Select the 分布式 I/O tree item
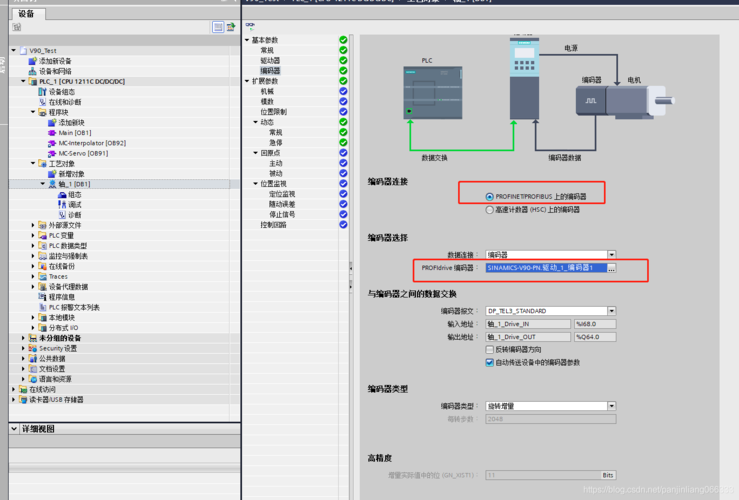This screenshot has width=739, height=500. tap(64, 328)
